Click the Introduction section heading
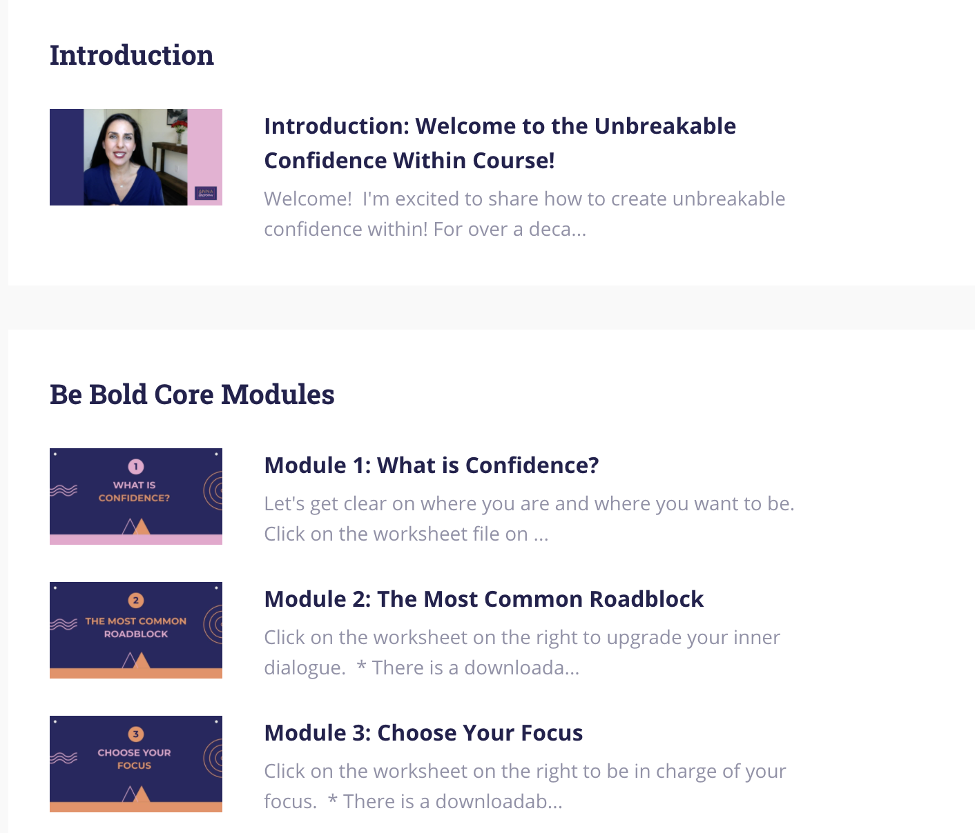 [131, 55]
